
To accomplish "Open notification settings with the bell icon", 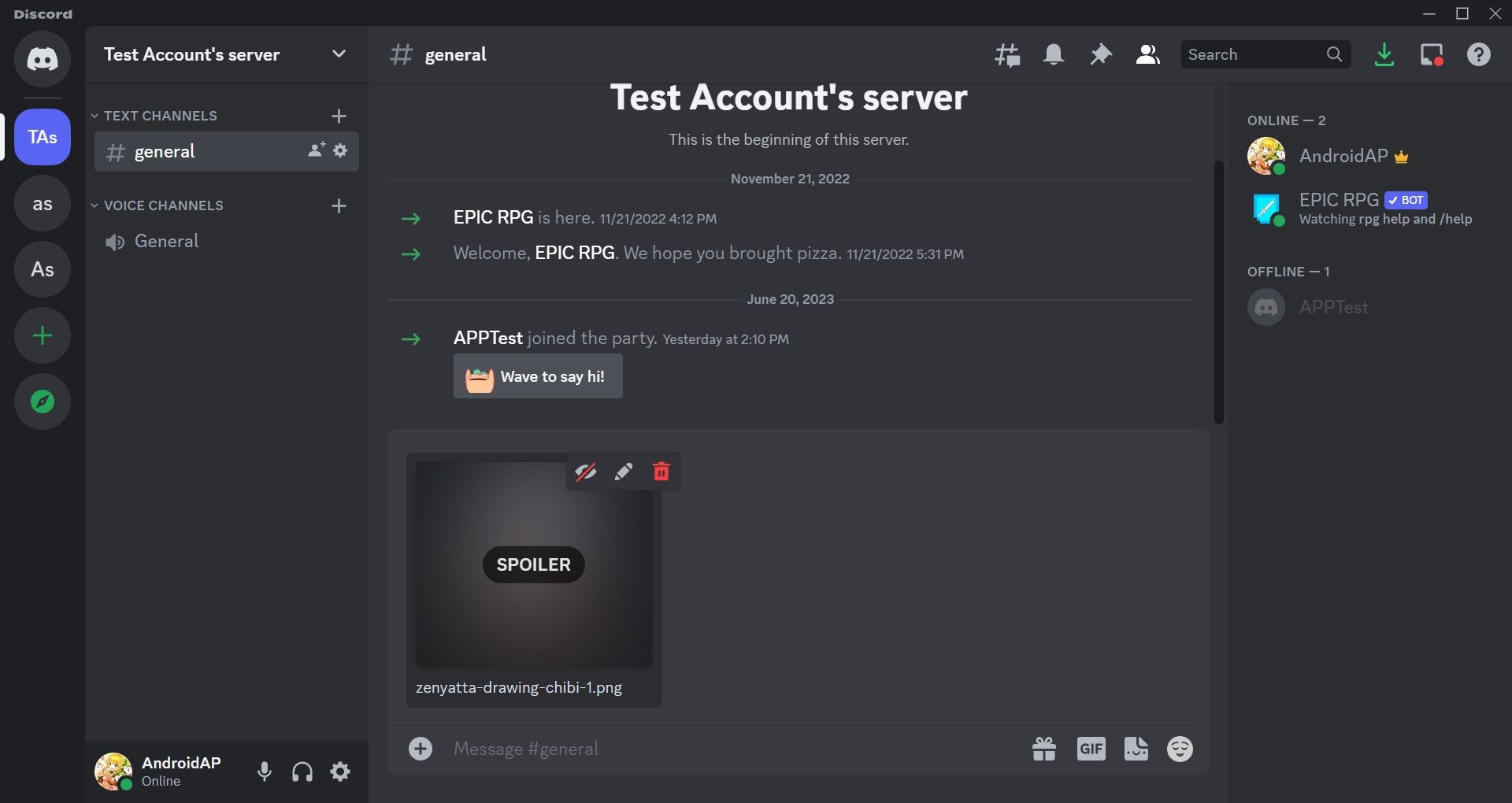I will coord(1053,54).
